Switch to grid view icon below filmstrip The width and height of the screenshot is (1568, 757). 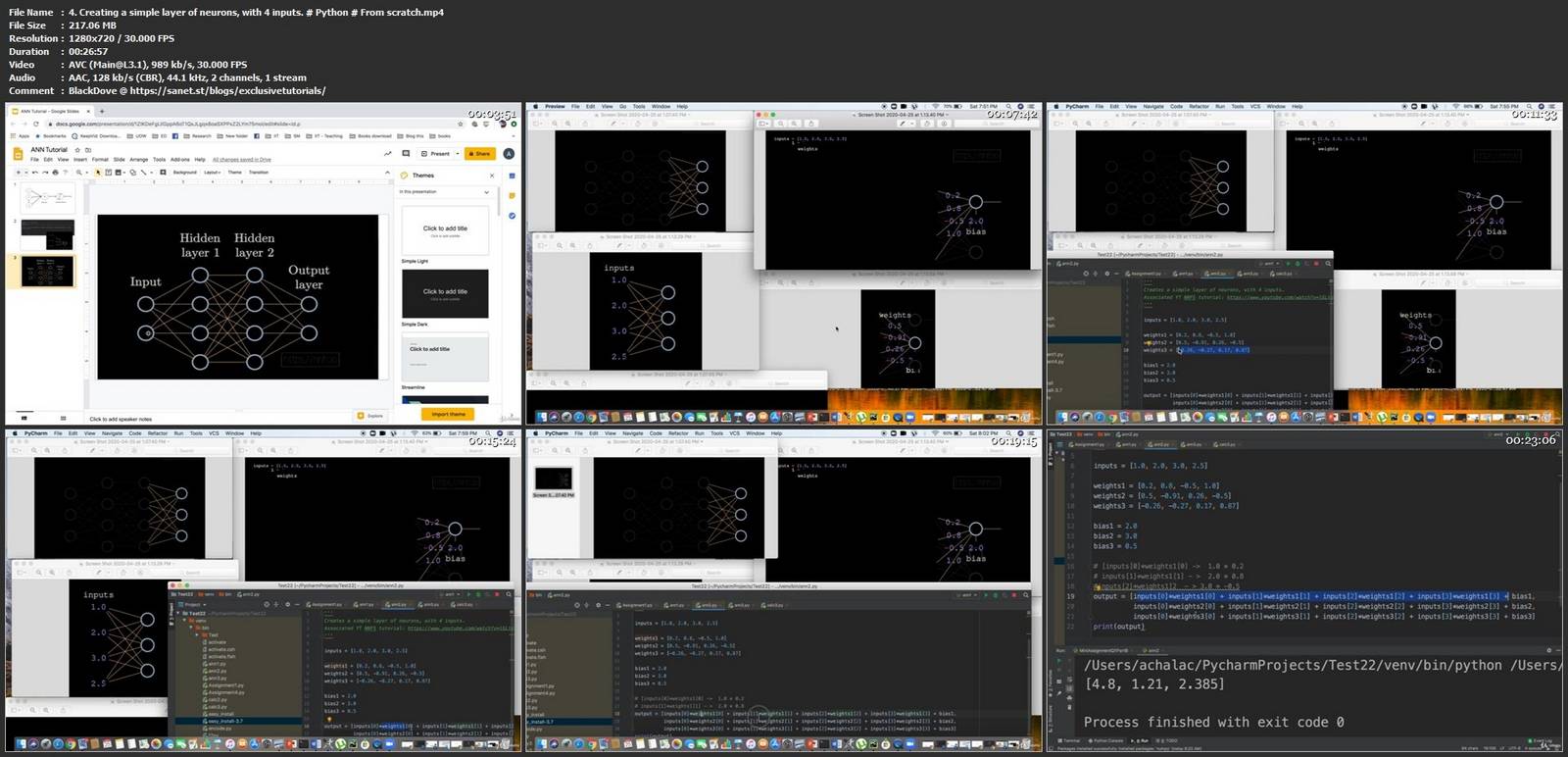pos(63,418)
